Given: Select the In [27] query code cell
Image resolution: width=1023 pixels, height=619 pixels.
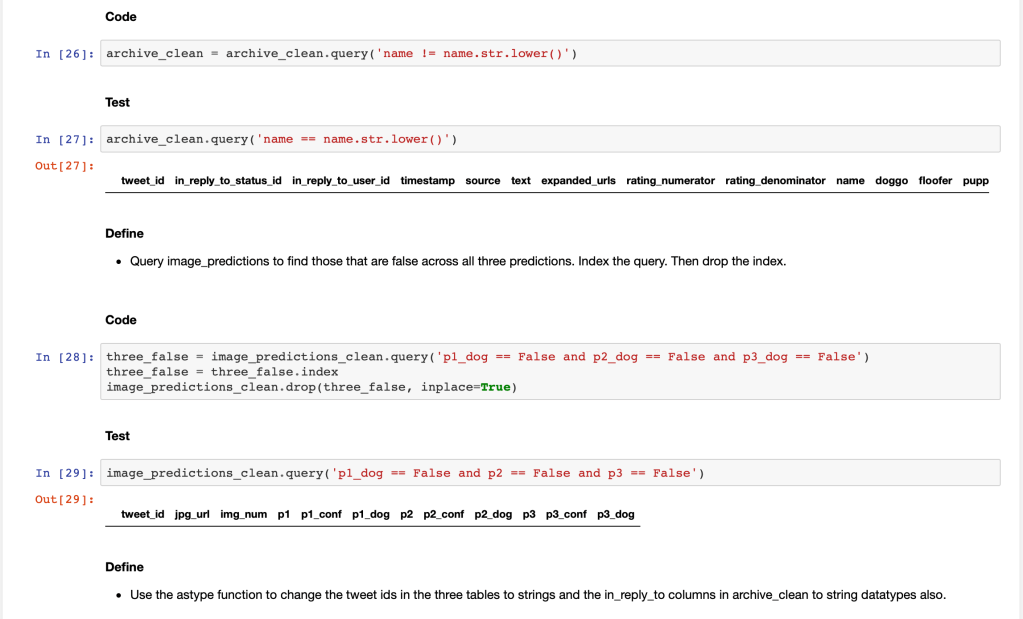Looking at the screenshot, I should [x=550, y=139].
